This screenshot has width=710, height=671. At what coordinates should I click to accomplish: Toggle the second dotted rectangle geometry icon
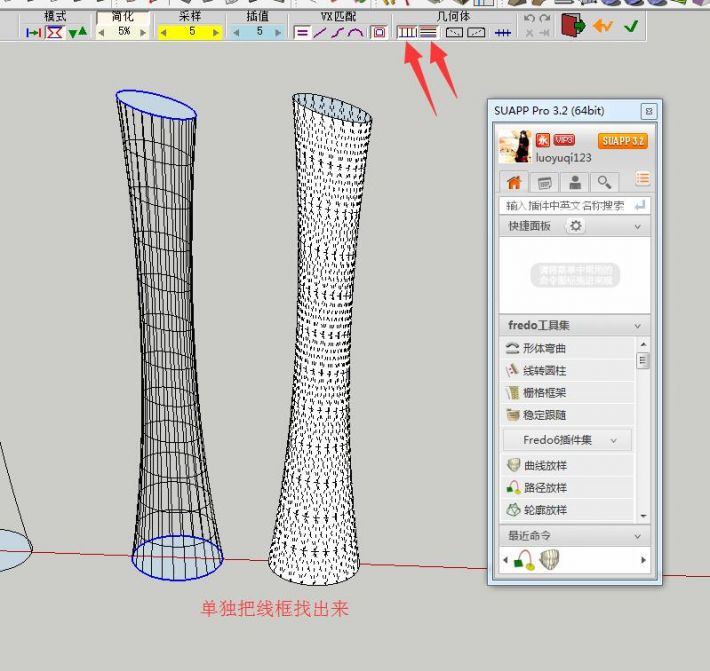pyautogui.click(x=476, y=33)
